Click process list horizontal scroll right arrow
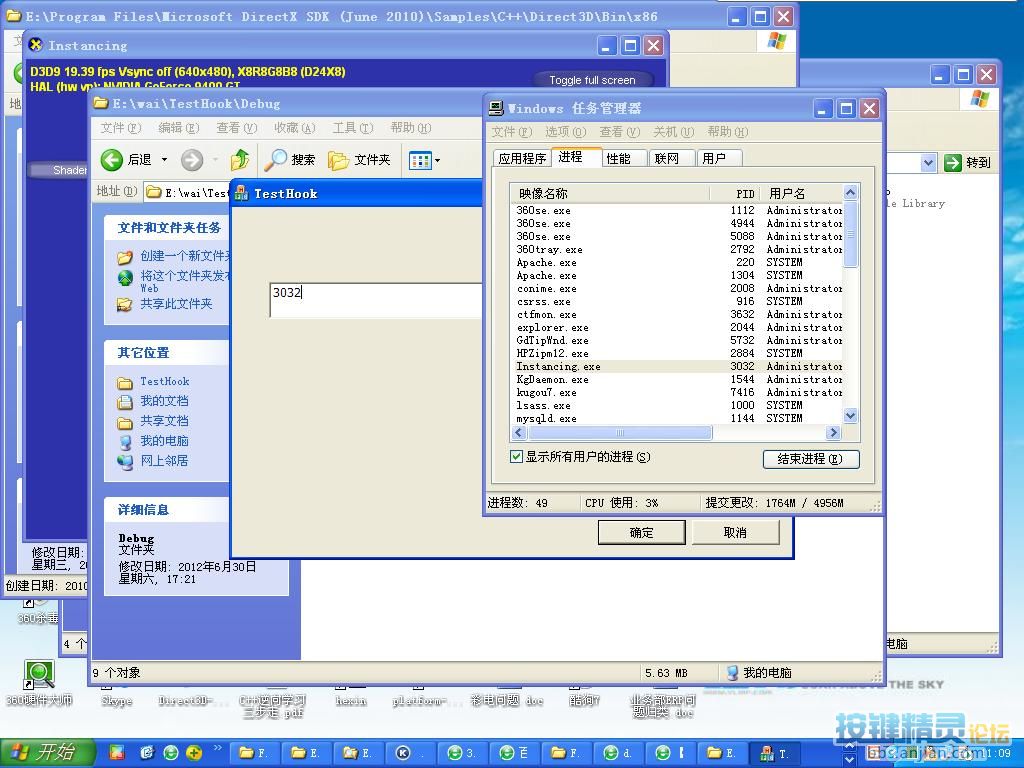1024x768 pixels. [833, 432]
